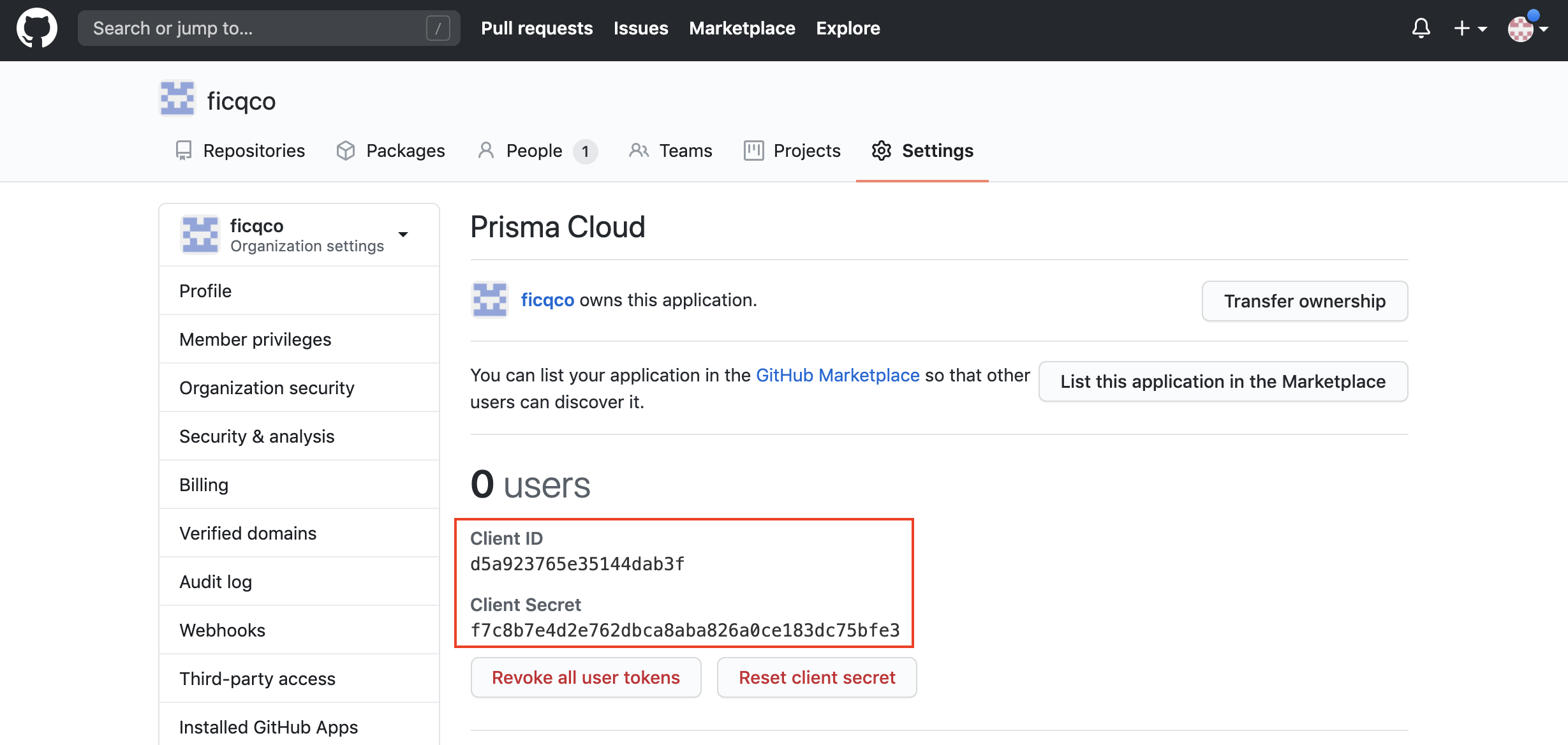Click Reset client secret
1568x745 pixels.
coord(817,677)
